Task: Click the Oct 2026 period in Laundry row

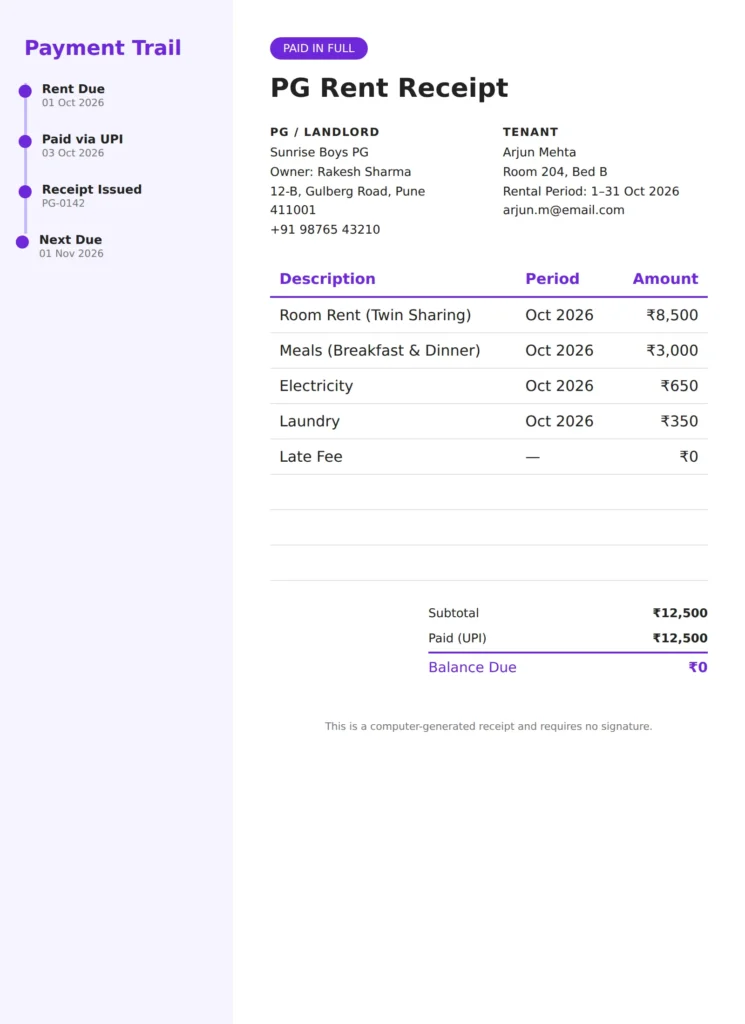Action: (560, 421)
